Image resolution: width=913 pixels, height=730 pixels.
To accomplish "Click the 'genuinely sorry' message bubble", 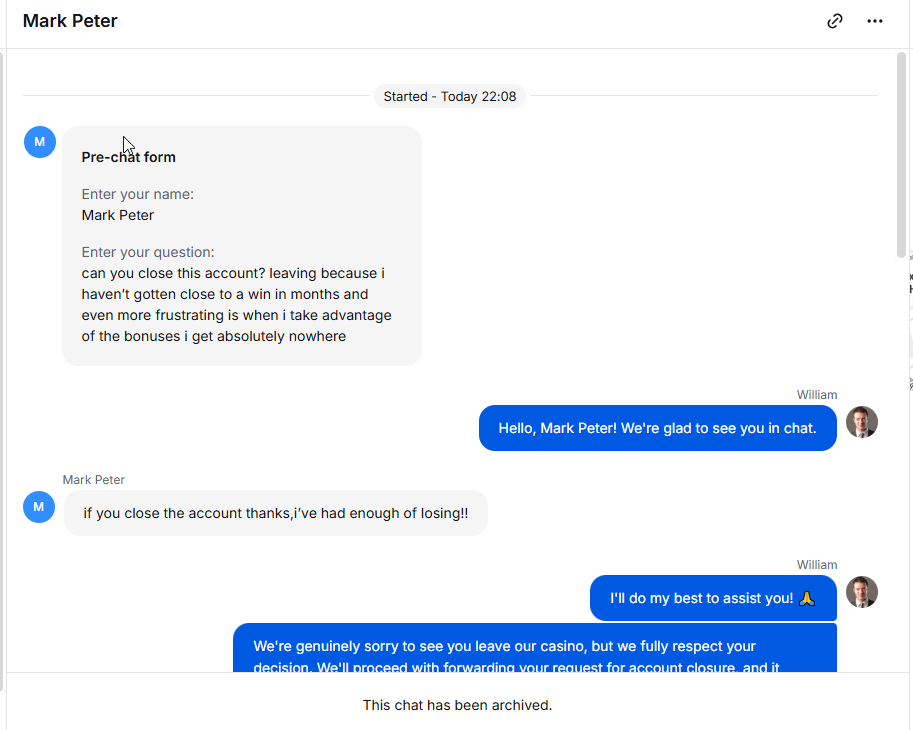I will [x=535, y=647].
